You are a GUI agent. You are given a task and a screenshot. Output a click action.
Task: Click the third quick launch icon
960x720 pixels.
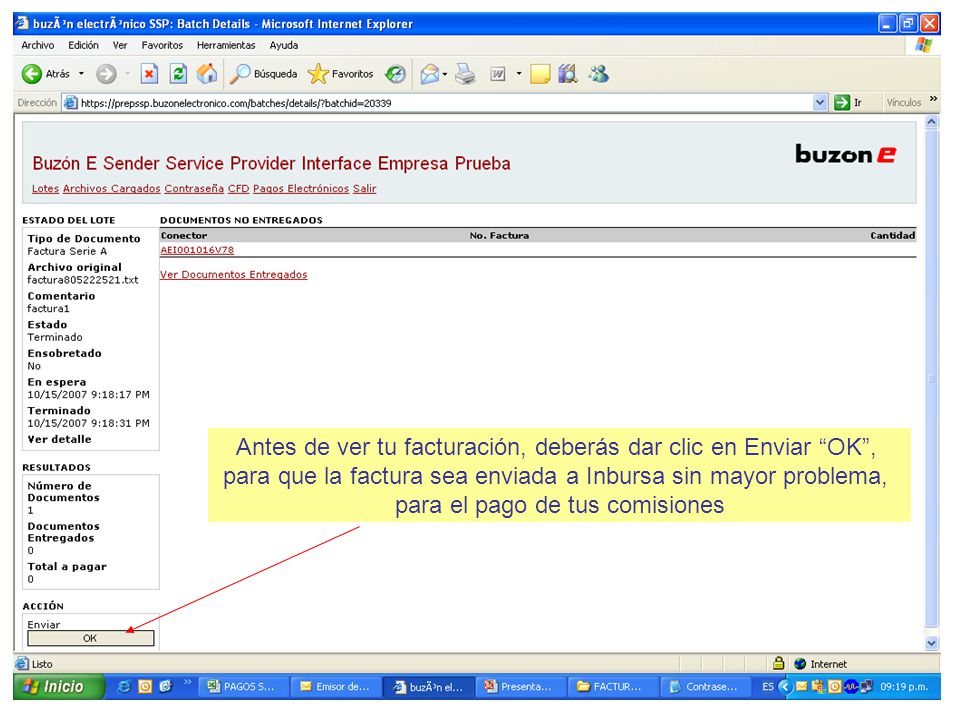(165, 686)
